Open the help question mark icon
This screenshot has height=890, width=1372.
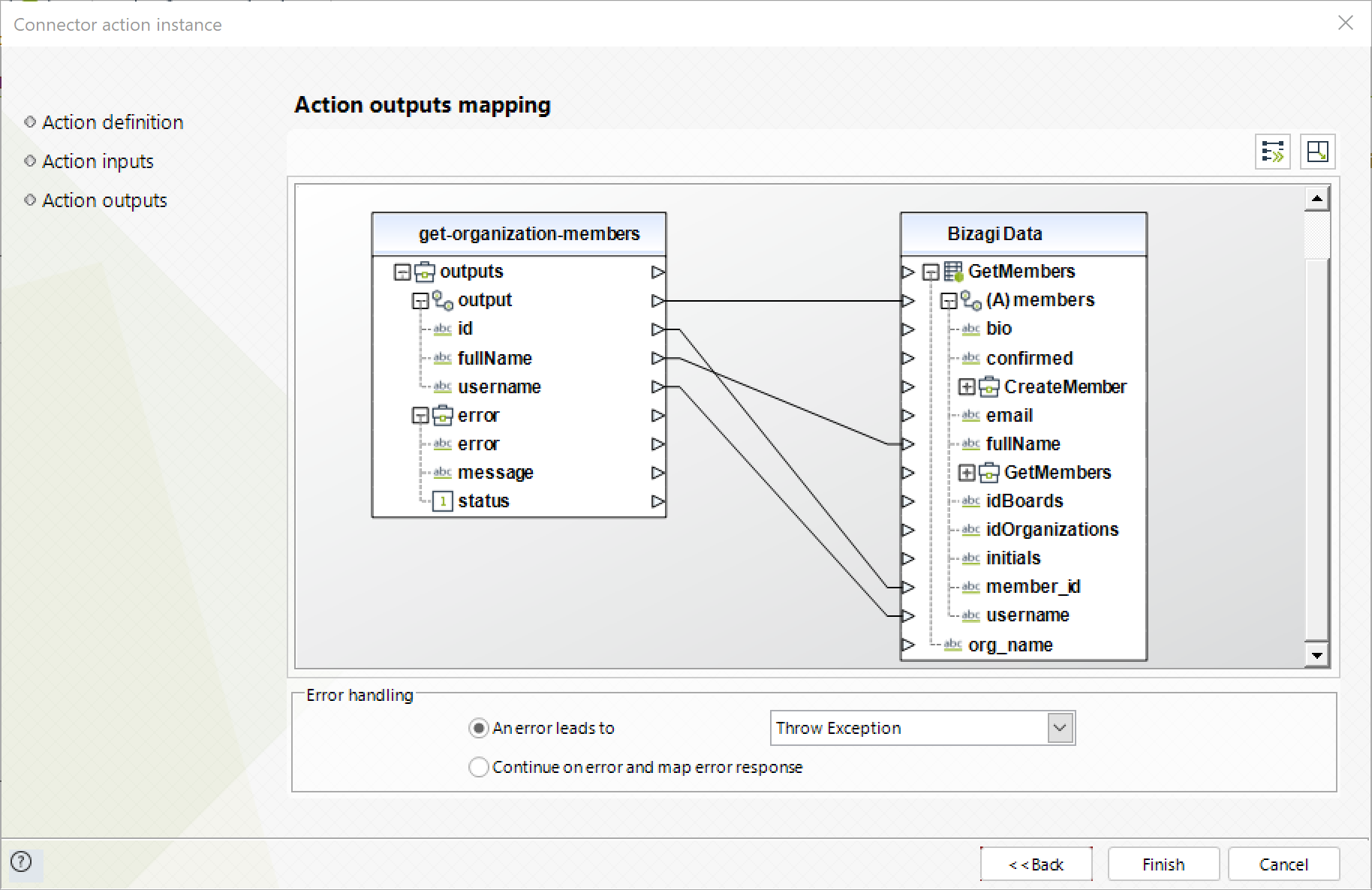(21, 861)
